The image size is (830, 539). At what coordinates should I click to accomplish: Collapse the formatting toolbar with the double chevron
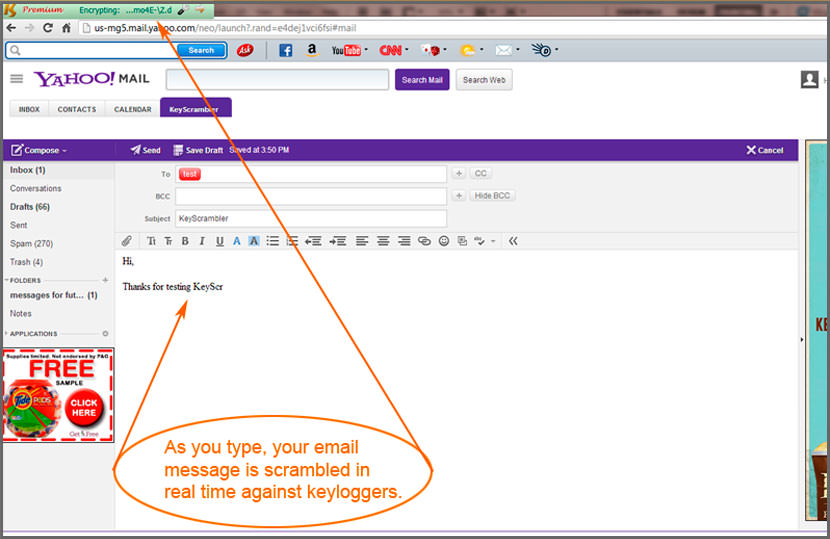coord(513,241)
